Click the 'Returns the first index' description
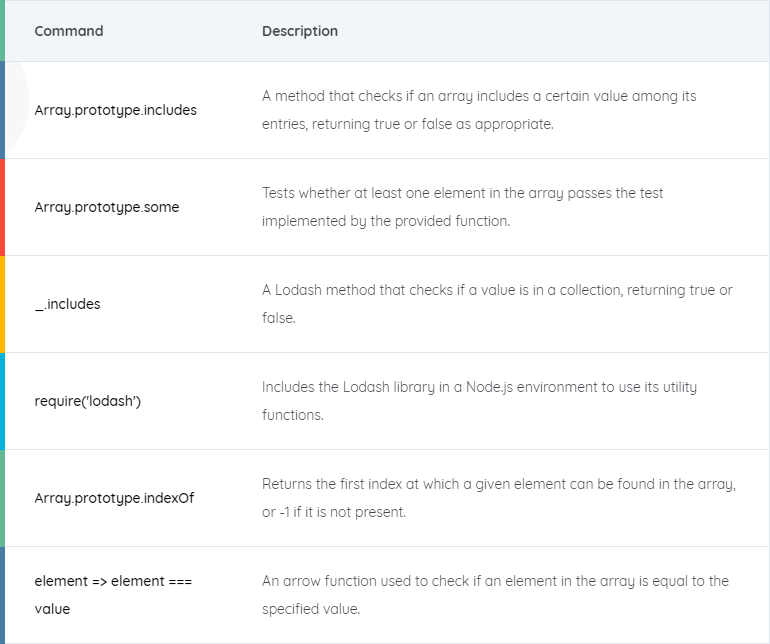Screen dimensions: 770x644 (499, 498)
